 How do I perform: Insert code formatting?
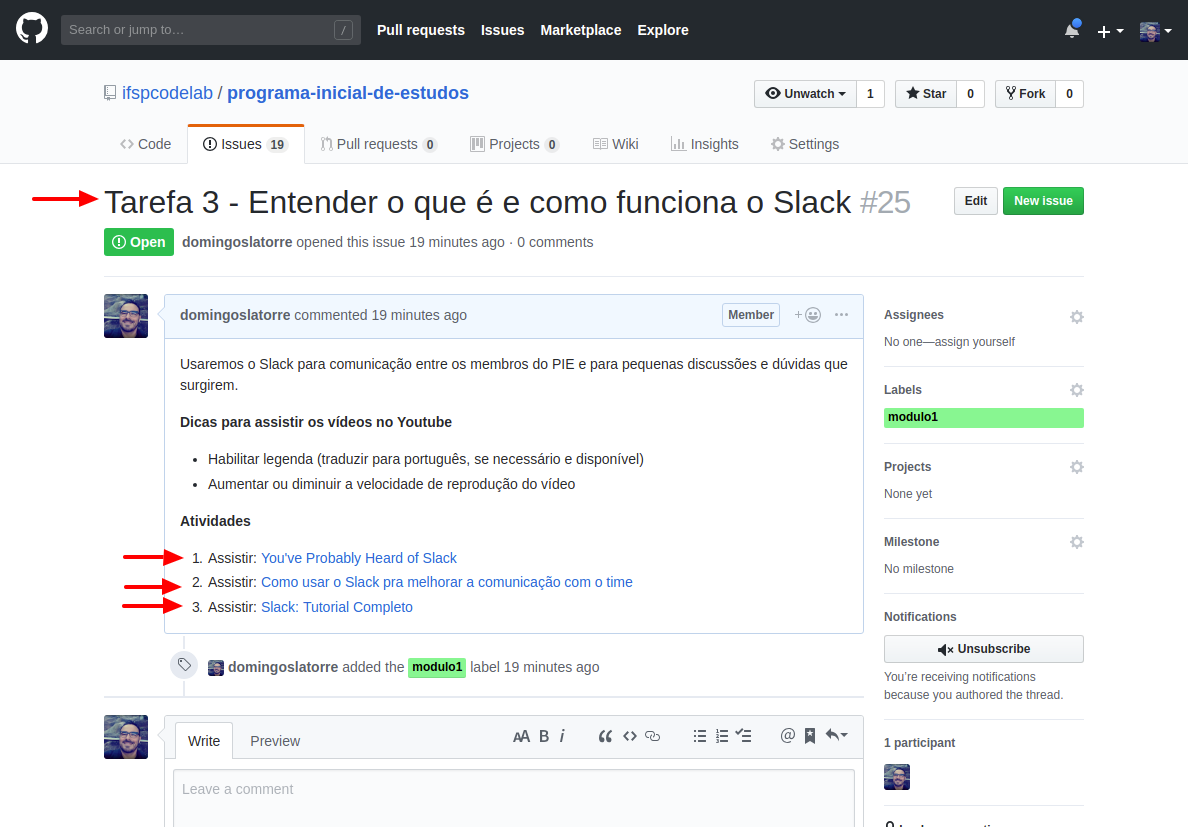click(630, 736)
